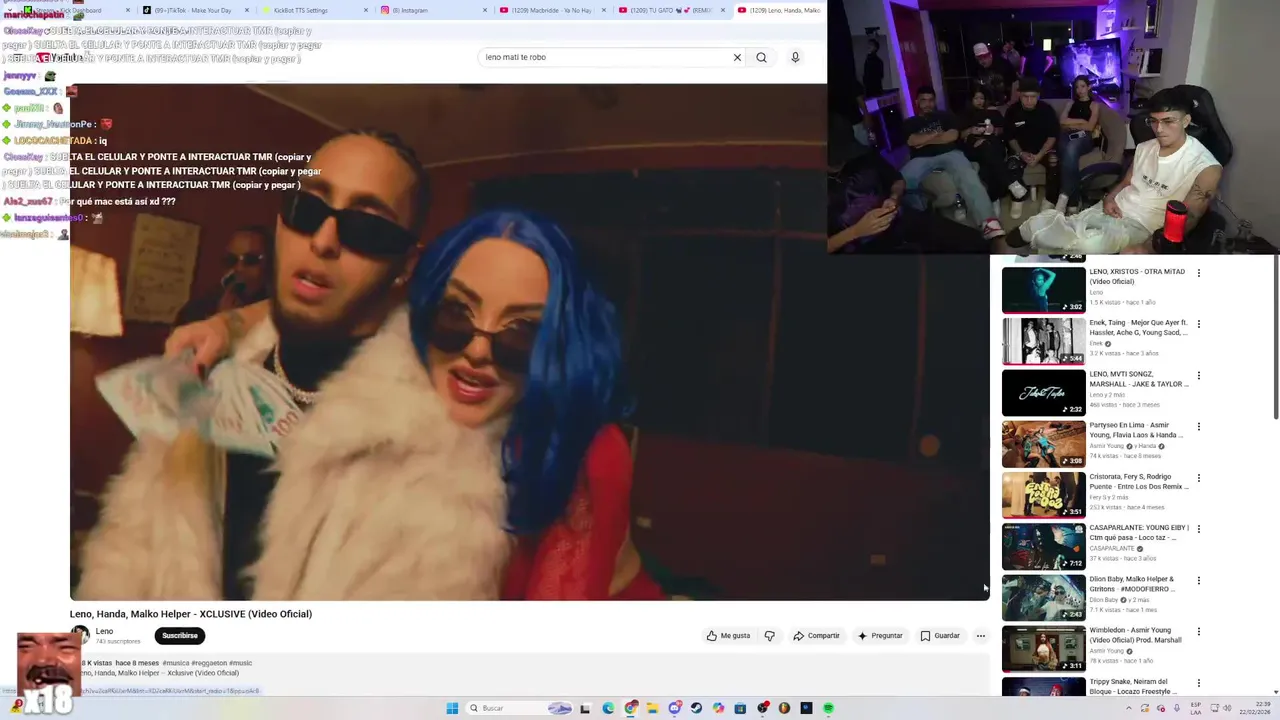The image size is (1280, 720).
Task: Open the ESP LAA language switcher
Action: pyautogui.click(x=1196, y=708)
